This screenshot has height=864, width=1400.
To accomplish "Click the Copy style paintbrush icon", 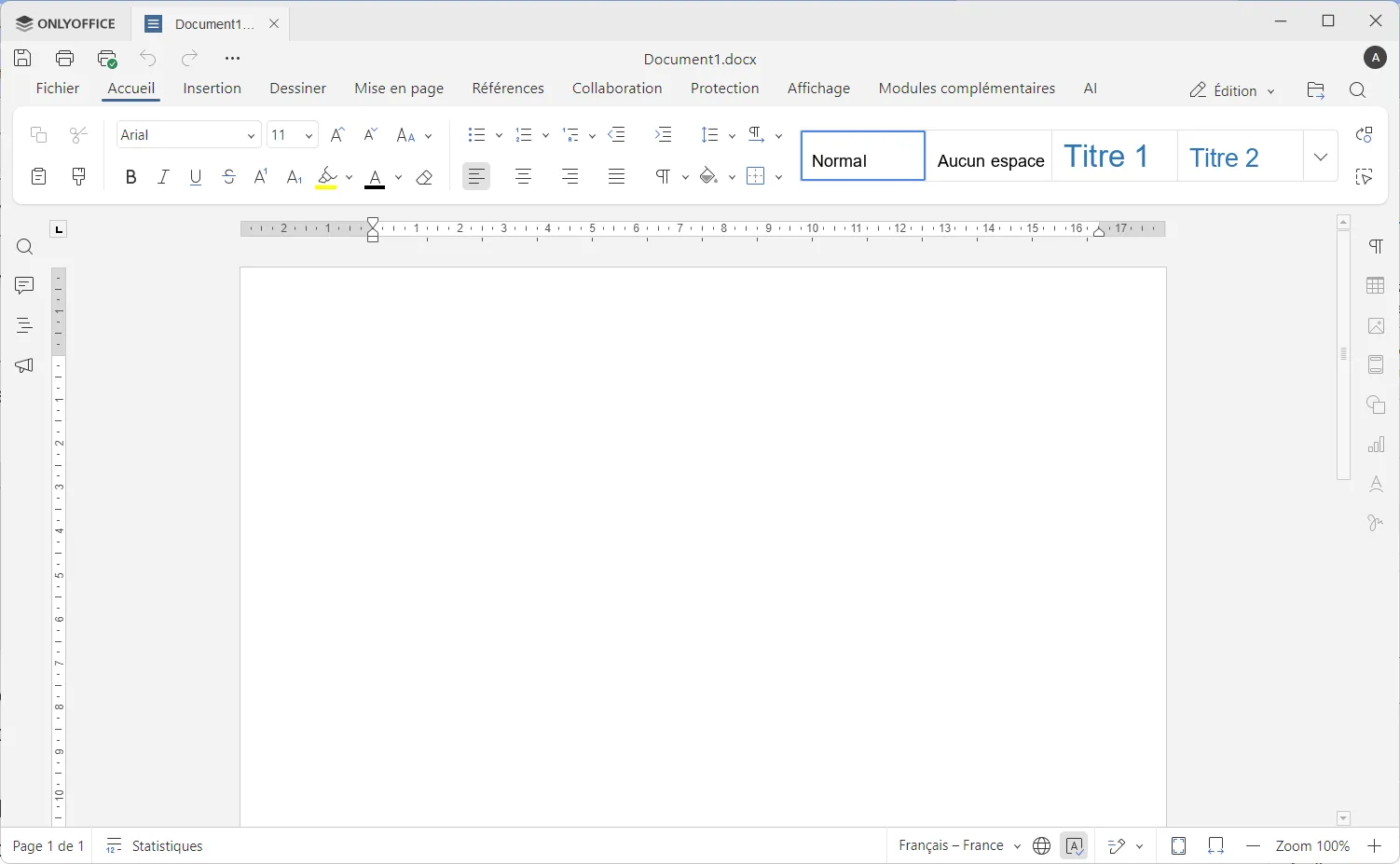I will (79, 176).
